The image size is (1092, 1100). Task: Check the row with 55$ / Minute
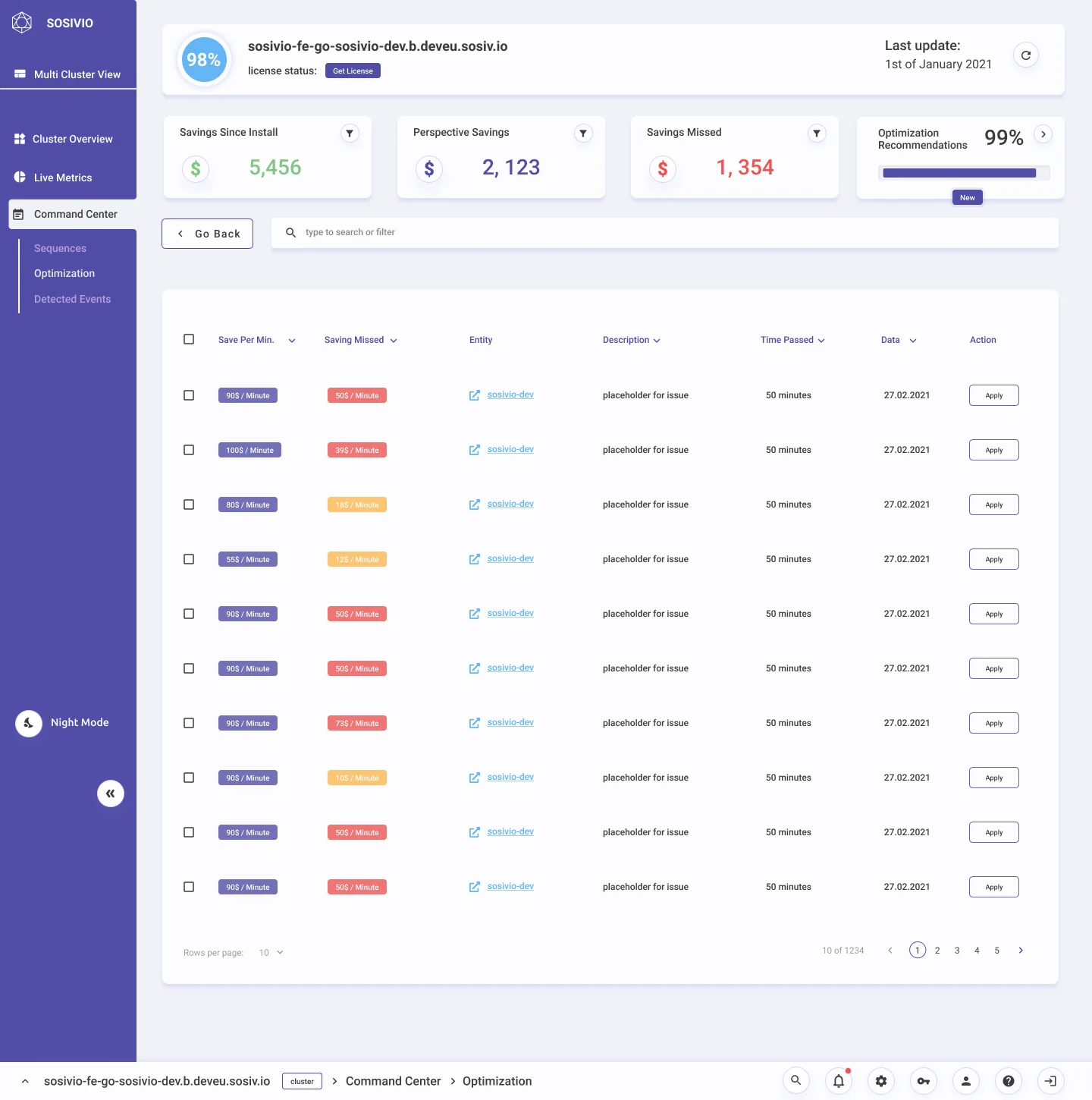(189, 559)
